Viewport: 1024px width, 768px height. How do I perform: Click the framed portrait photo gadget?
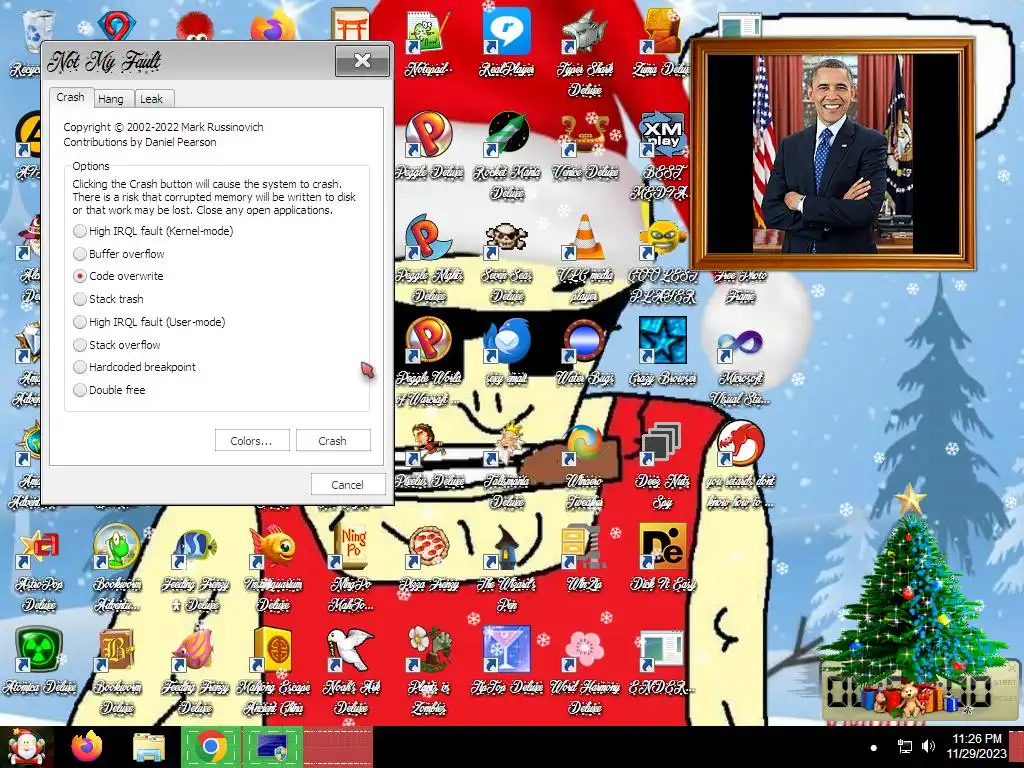pos(832,154)
